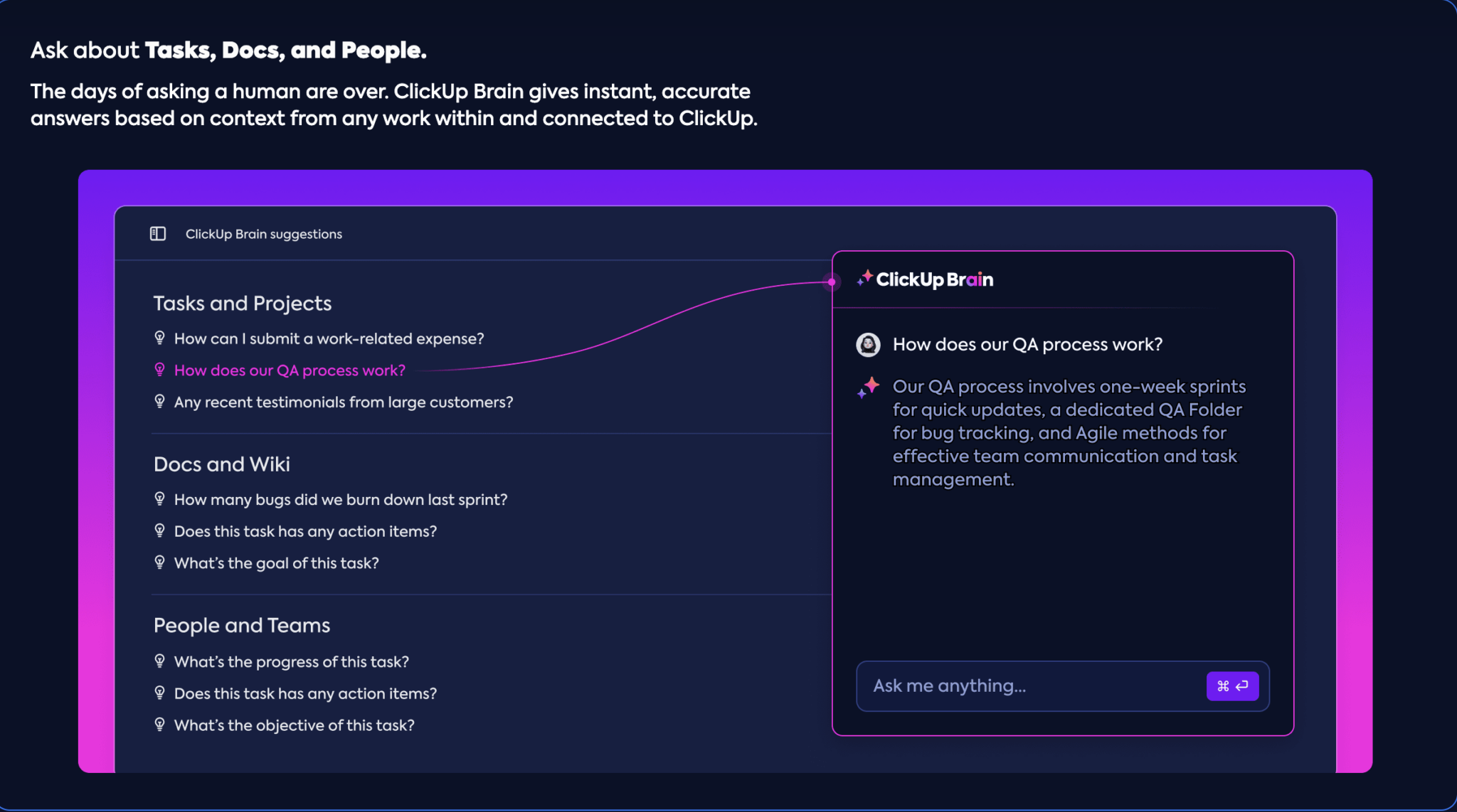This screenshot has width=1457, height=812.
Task: Click the lightbulb icon beside the expense question
Action: pyautogui.click(x=160, y=338)
